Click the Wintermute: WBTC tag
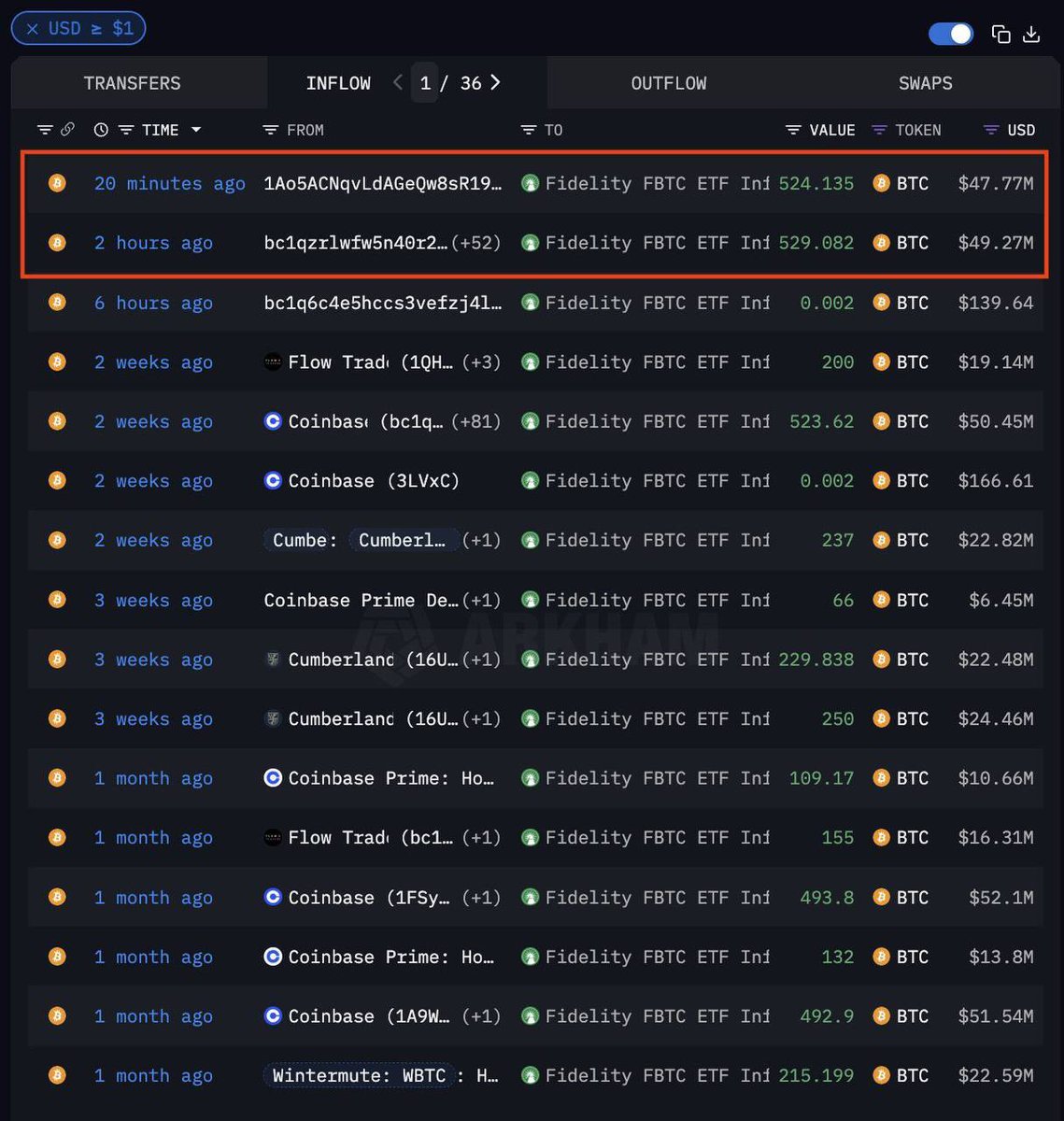The width and height of the screenshot is (1064, 1121). point(360,1076)
